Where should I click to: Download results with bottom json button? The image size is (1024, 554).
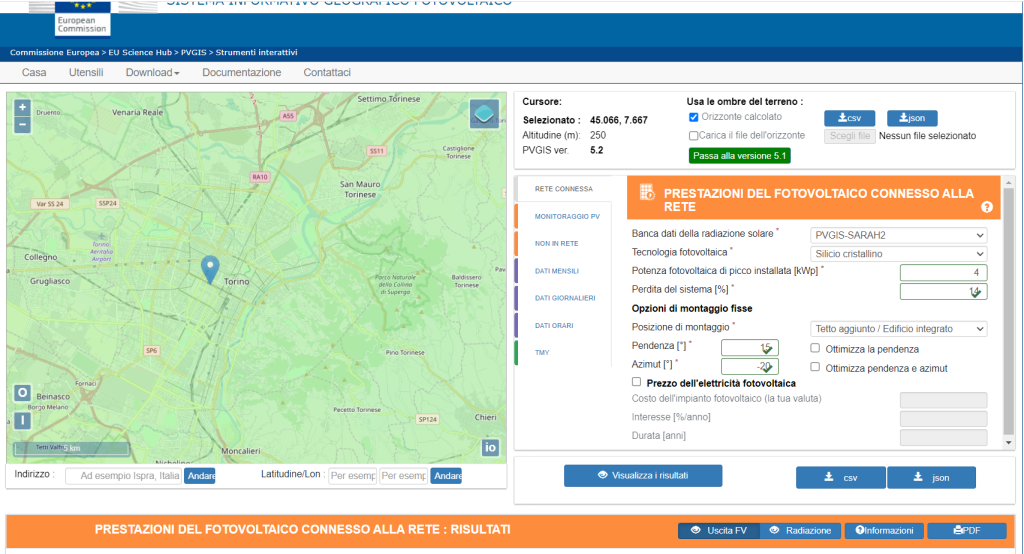pyautogui.click(x=931, y=478)
